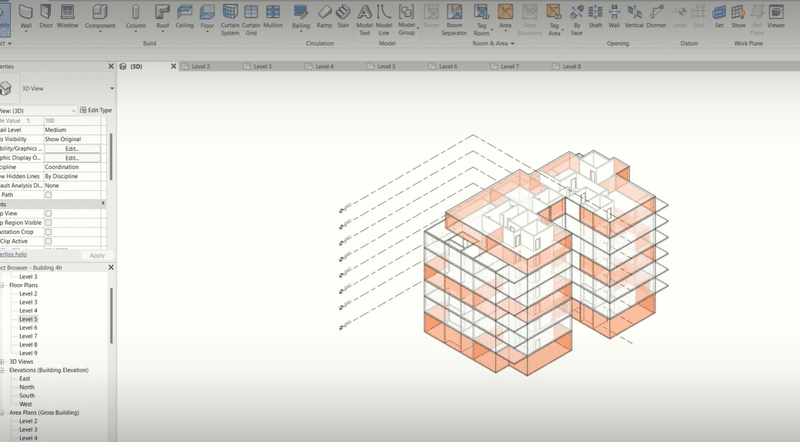Viewport: 800px width, 442px height.
Task: Switch to the Level 2 view tab
Action: [x=201, y=66]
